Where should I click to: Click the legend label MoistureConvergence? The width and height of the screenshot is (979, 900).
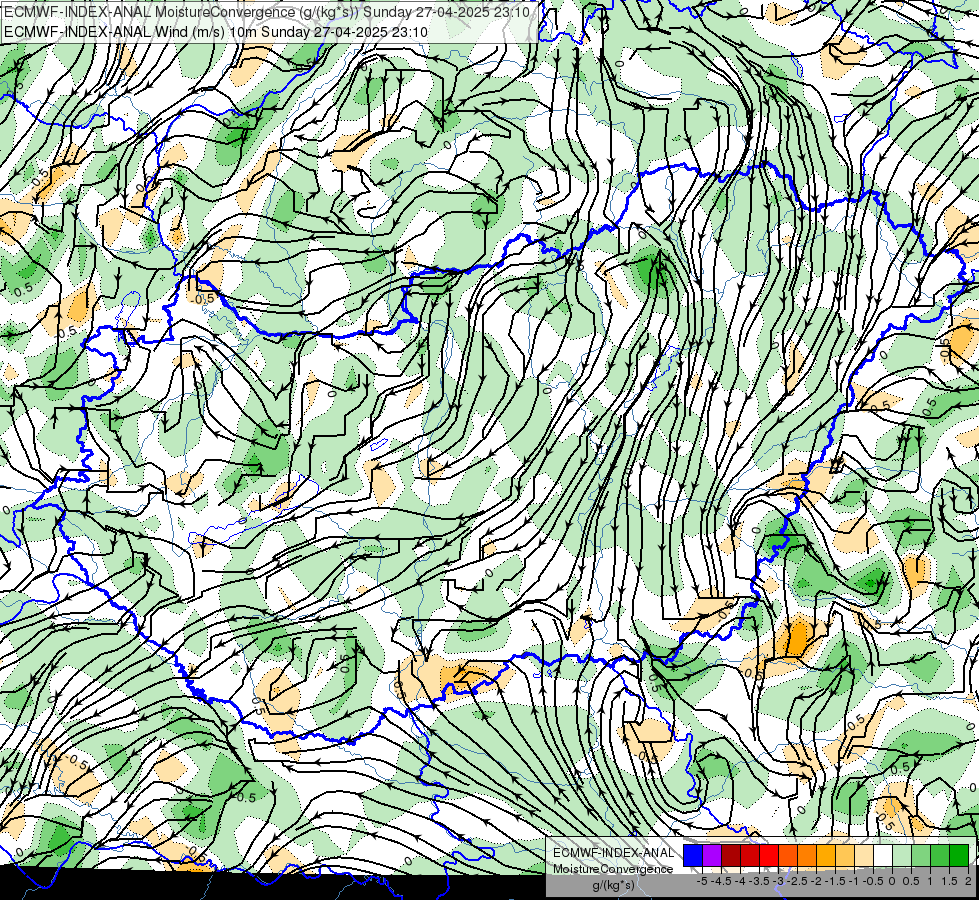pos(613,869)
